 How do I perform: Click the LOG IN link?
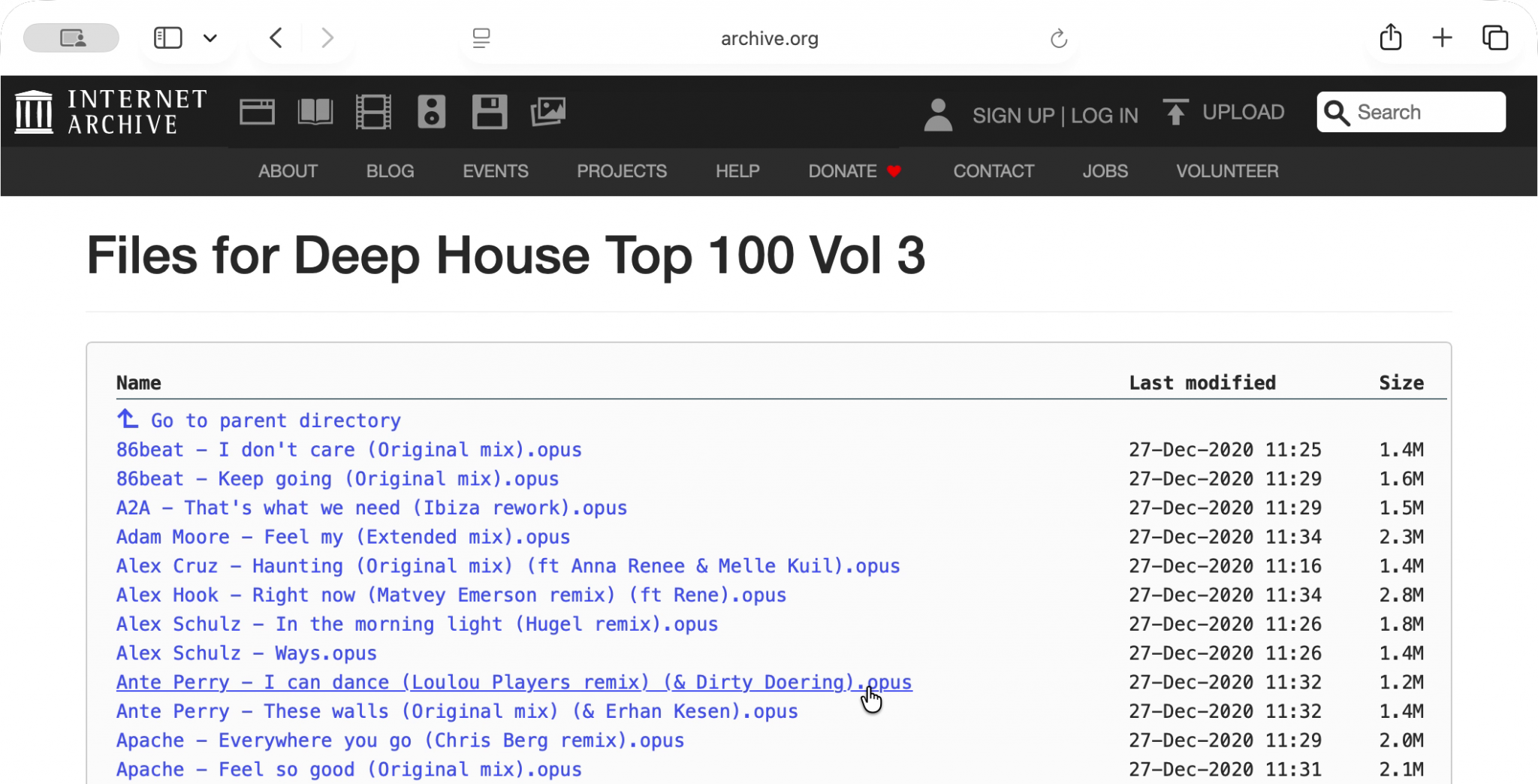coord(1104,116)
